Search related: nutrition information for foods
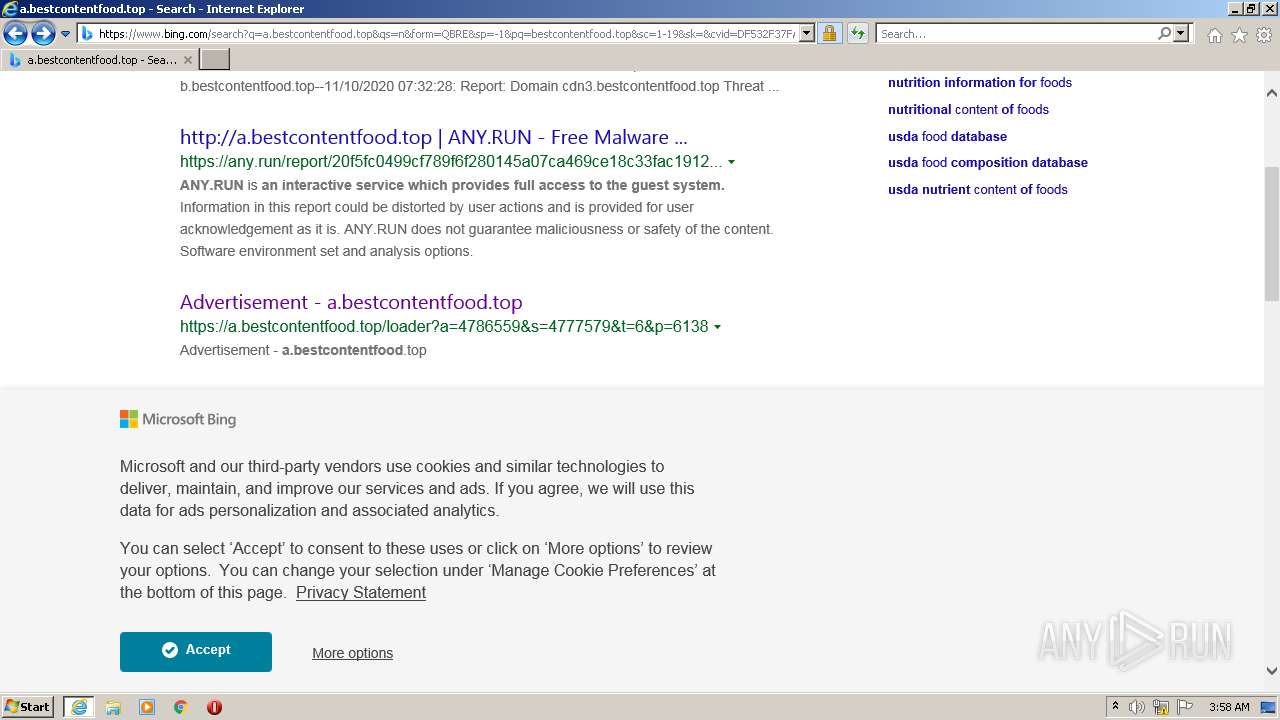1280x720 pixels. click(x=980, y=83)
